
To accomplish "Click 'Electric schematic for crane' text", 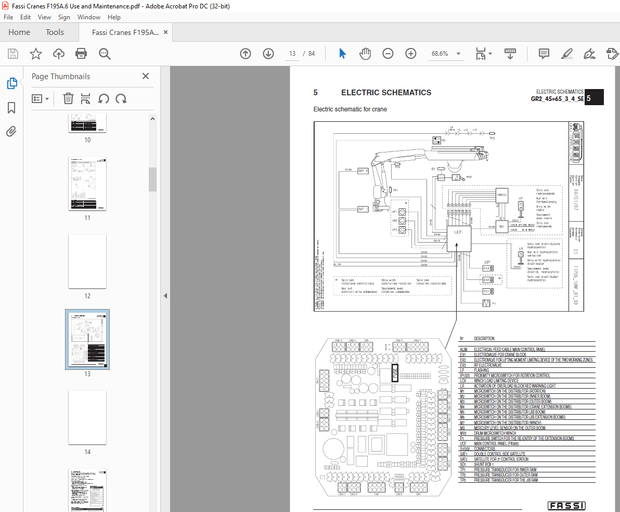I will click(350, 109).
